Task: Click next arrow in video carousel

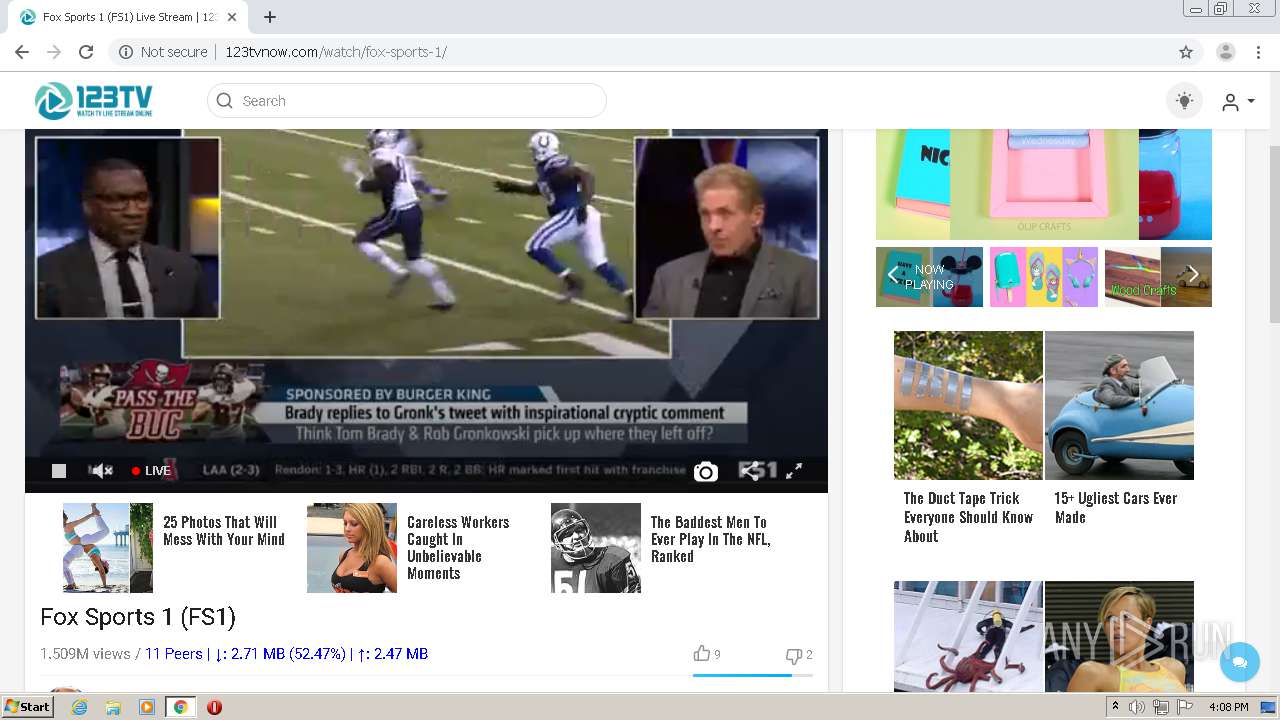Action: click(1192, 275)
